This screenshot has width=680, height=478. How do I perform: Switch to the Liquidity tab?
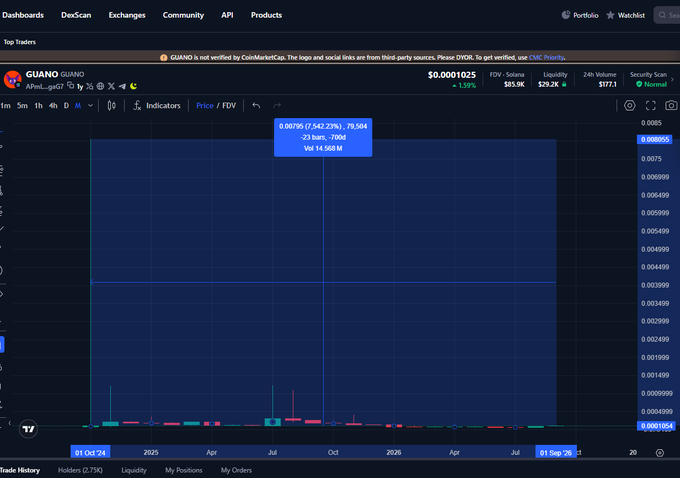[134, 470]
